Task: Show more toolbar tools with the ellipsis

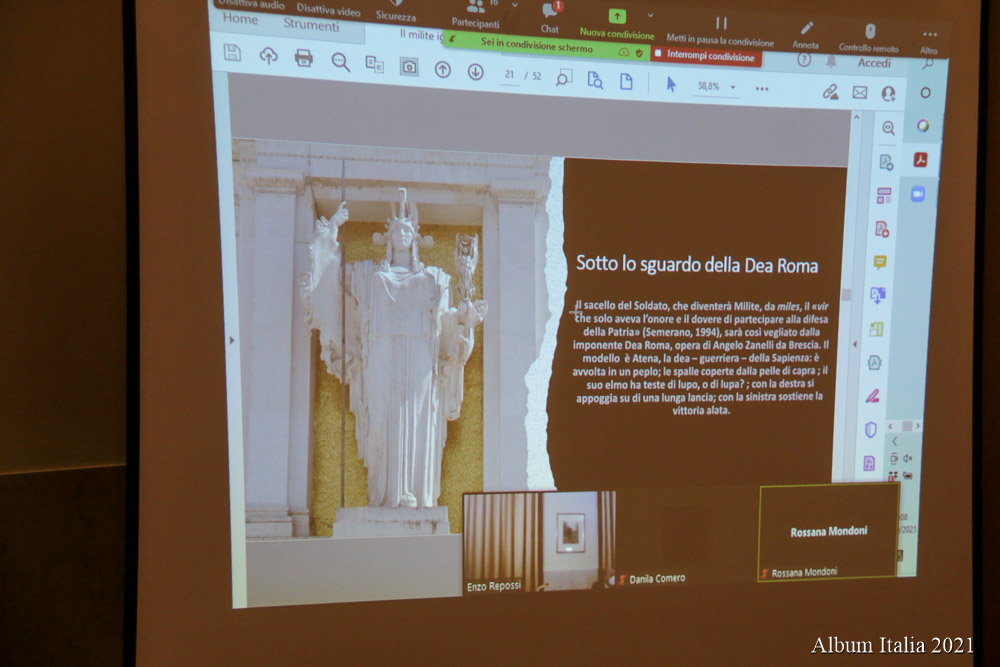Action: [x=762, y=89]
